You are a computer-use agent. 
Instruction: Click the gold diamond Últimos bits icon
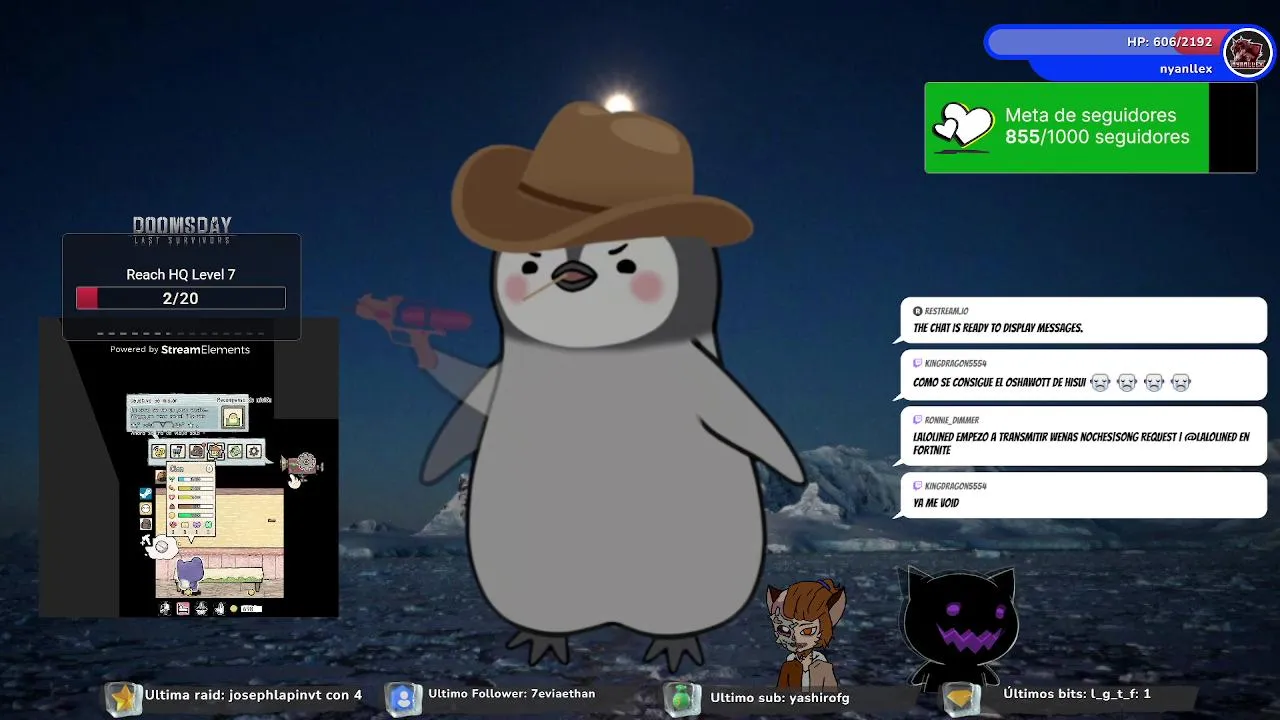click(962, 698)
